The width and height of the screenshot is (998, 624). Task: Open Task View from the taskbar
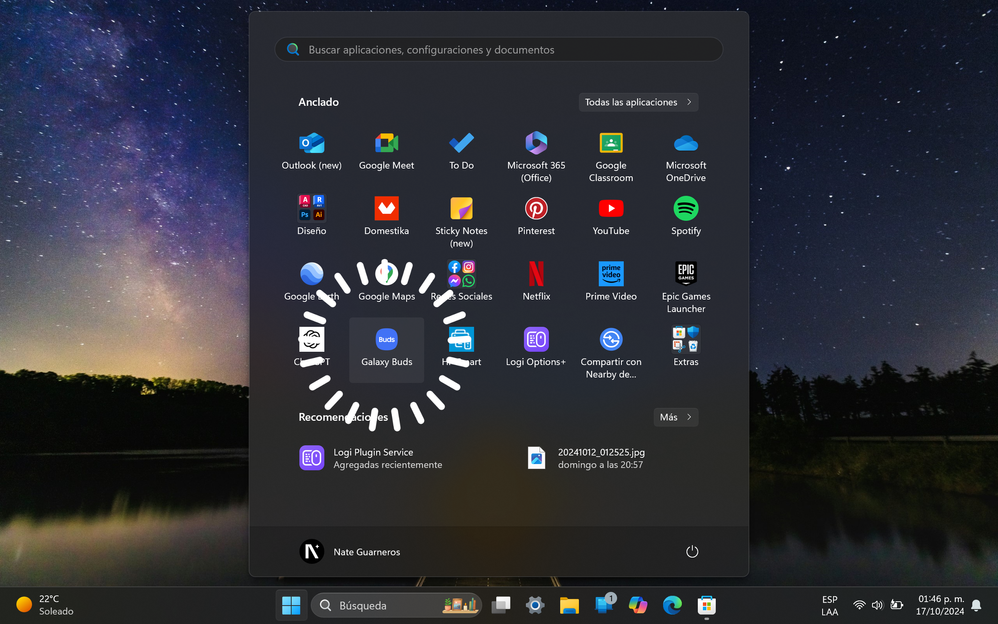point(501,605)
